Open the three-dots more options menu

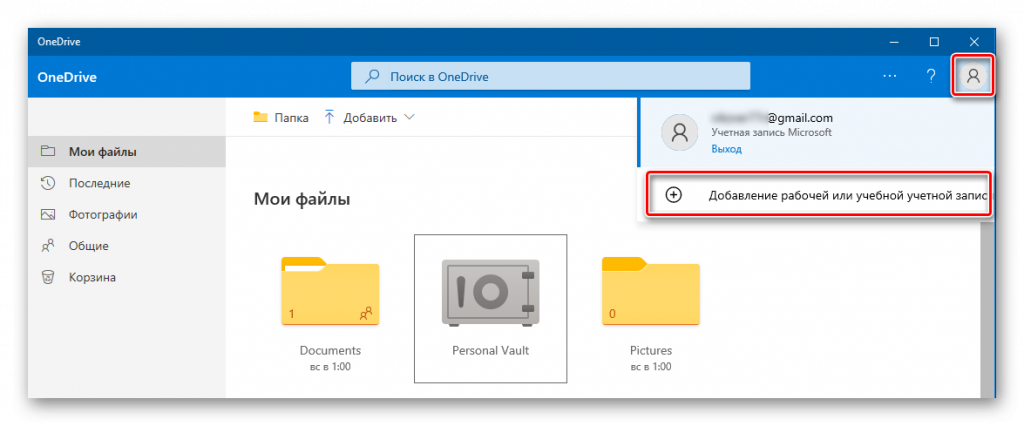[889, 76]
